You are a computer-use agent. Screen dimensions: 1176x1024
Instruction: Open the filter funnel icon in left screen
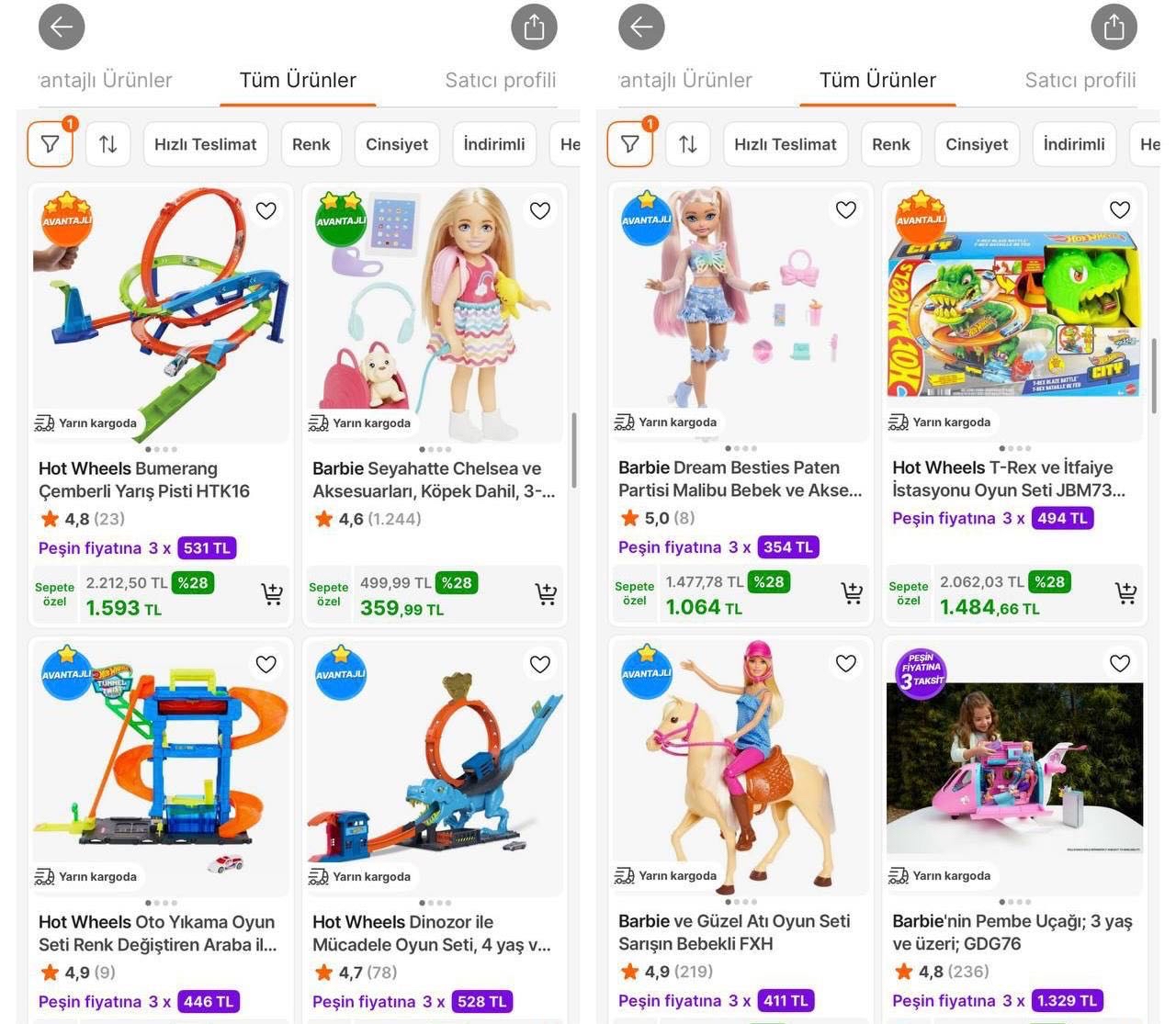(51, 144)
